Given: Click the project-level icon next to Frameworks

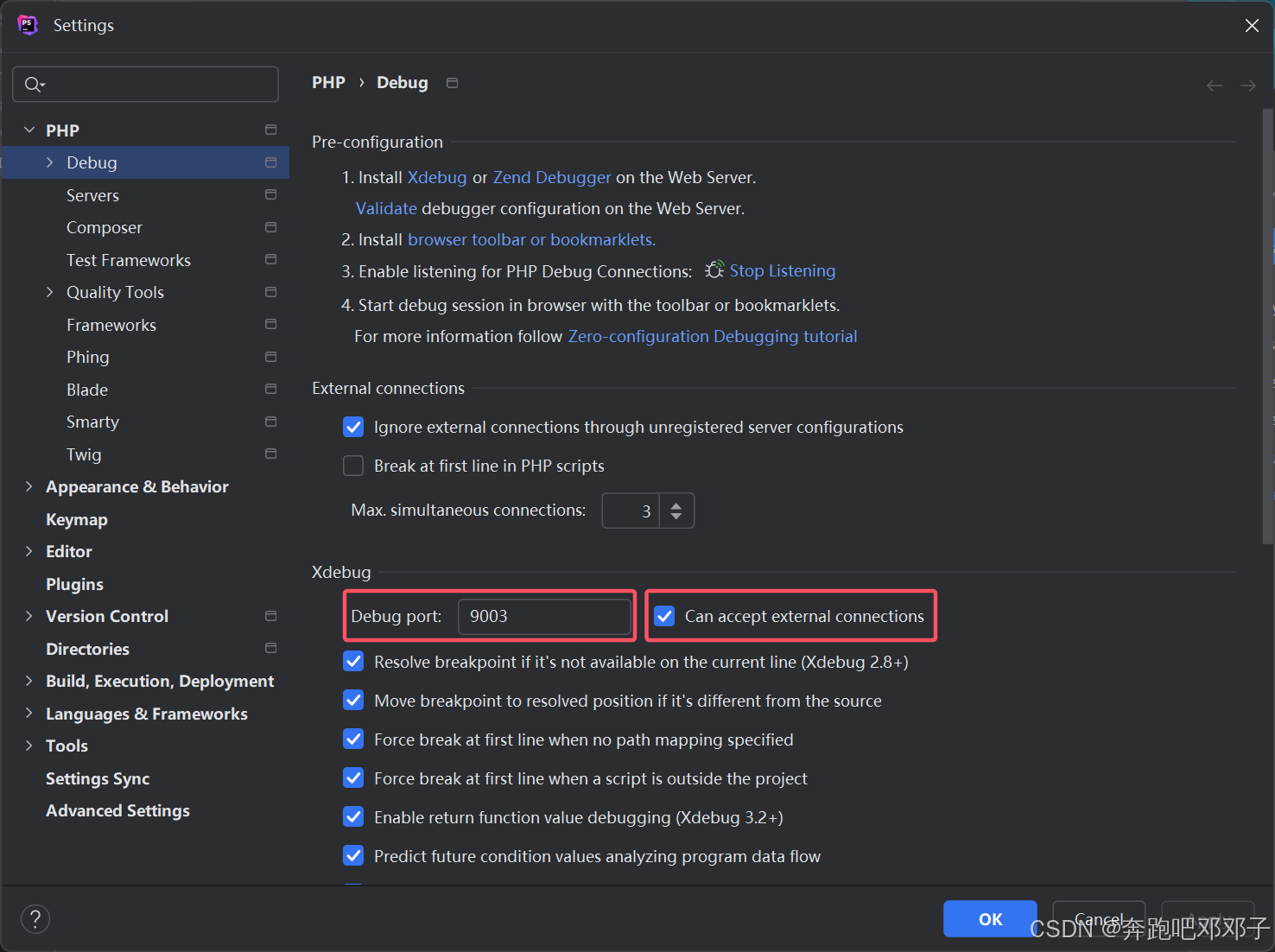Looking at the screenshot, I should (x=270, y=324).
